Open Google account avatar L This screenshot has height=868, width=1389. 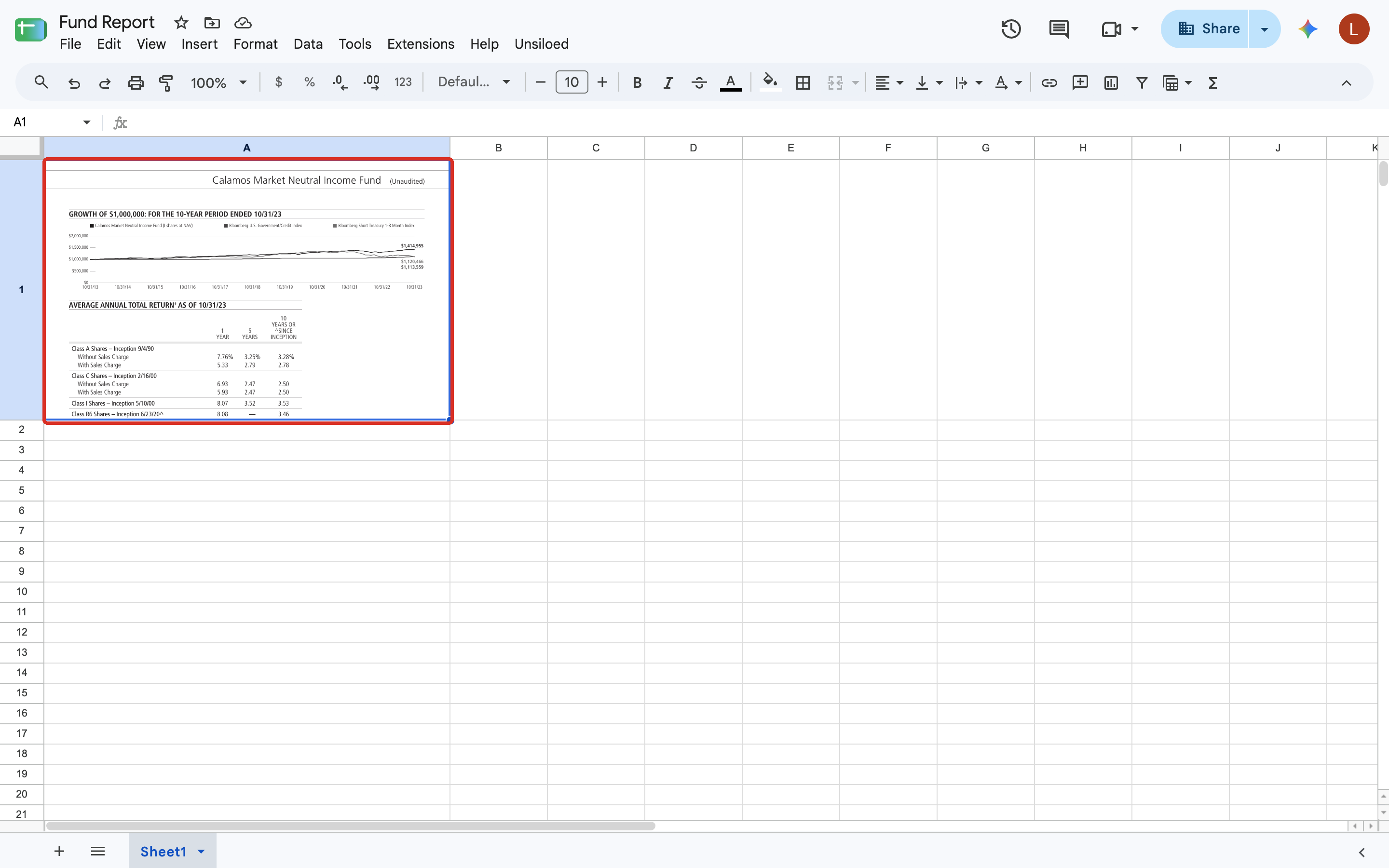[x=1354, y=29]
